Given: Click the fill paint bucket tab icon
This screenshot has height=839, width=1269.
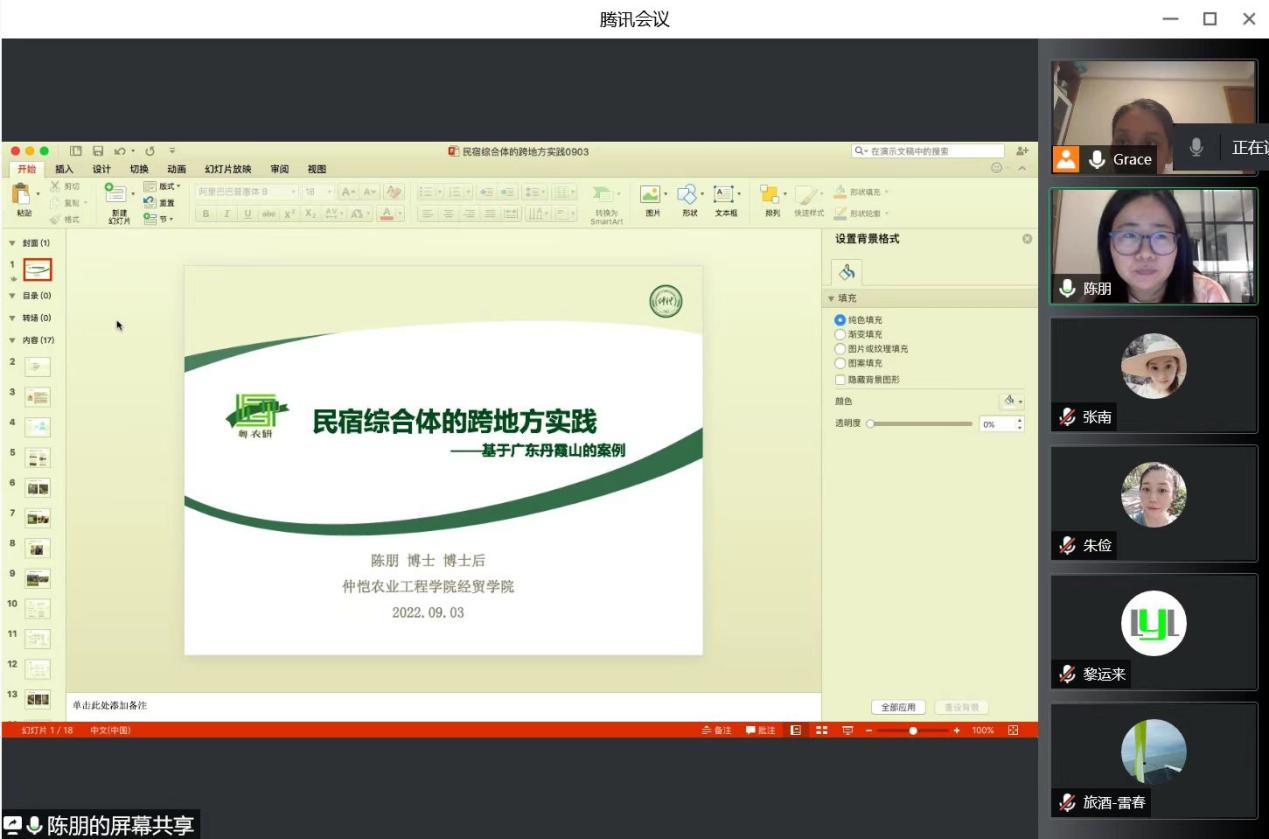Looking at the screenshot, I should (x=847, y=272).
